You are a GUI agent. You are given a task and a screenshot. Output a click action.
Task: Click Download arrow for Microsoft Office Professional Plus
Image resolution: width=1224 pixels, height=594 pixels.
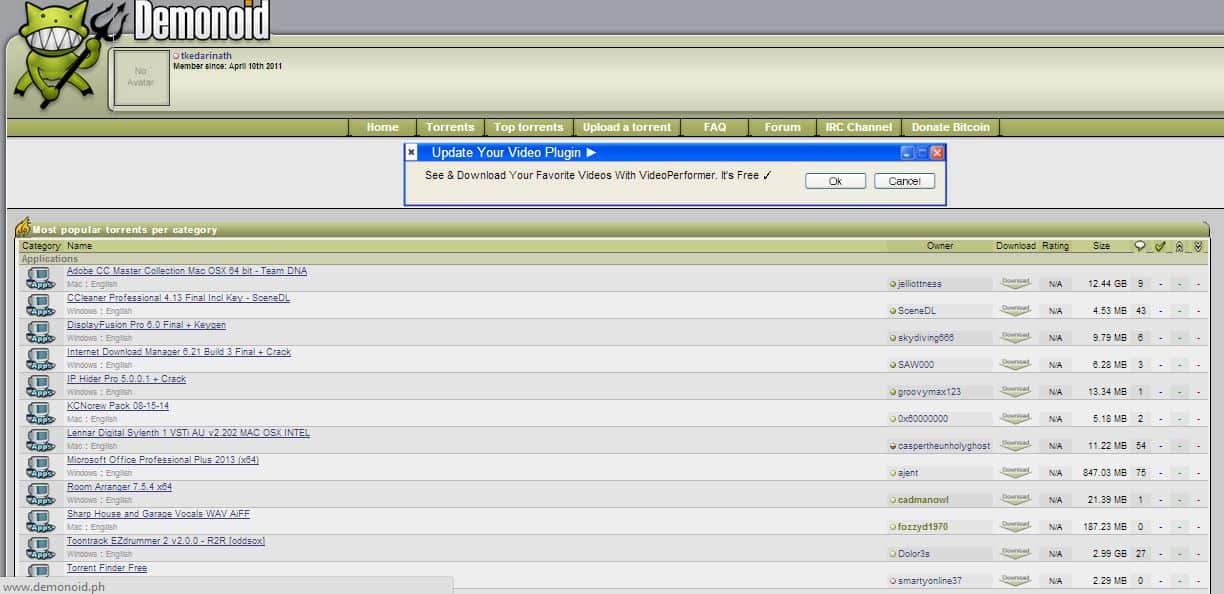pos(1015,472)
